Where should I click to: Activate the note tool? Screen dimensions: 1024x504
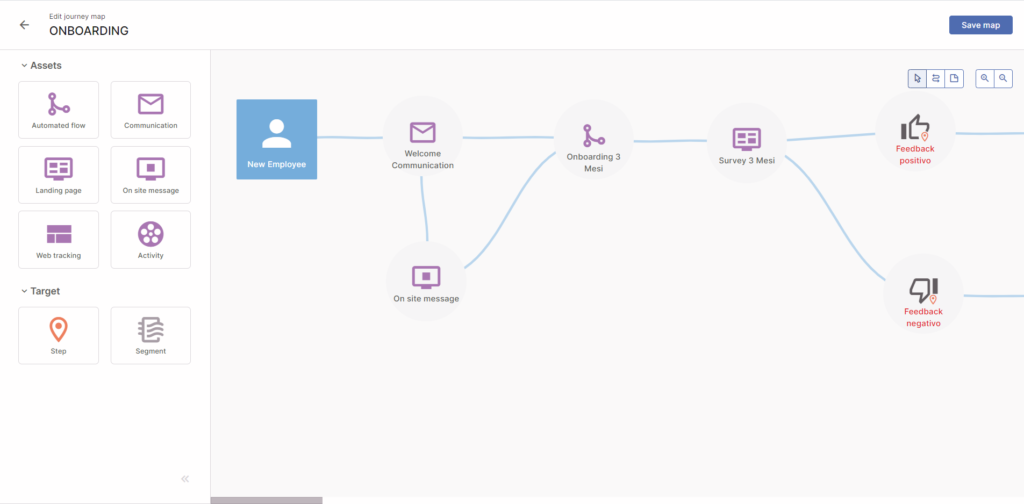tap(954, 78)
